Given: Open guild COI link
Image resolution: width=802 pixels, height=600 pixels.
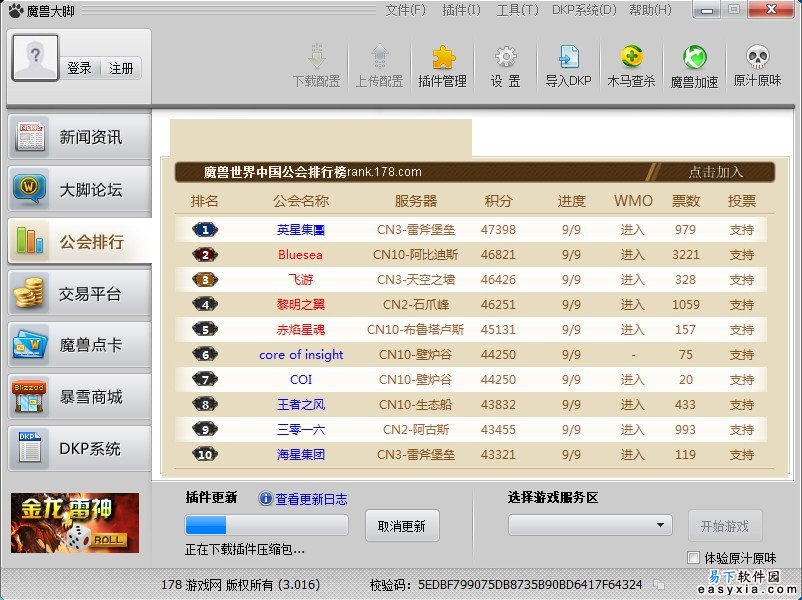Looking at the screenshot, I should (x=301, y=380).
